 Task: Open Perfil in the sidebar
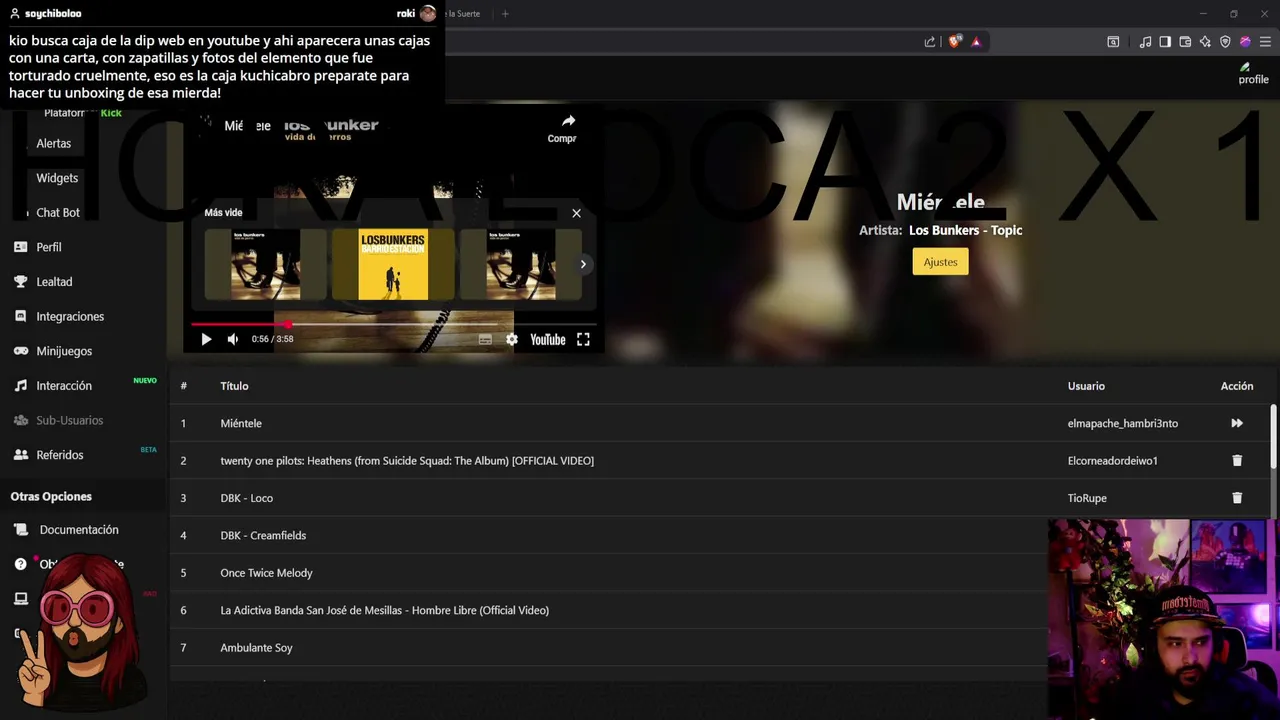(x=49, y=247)
